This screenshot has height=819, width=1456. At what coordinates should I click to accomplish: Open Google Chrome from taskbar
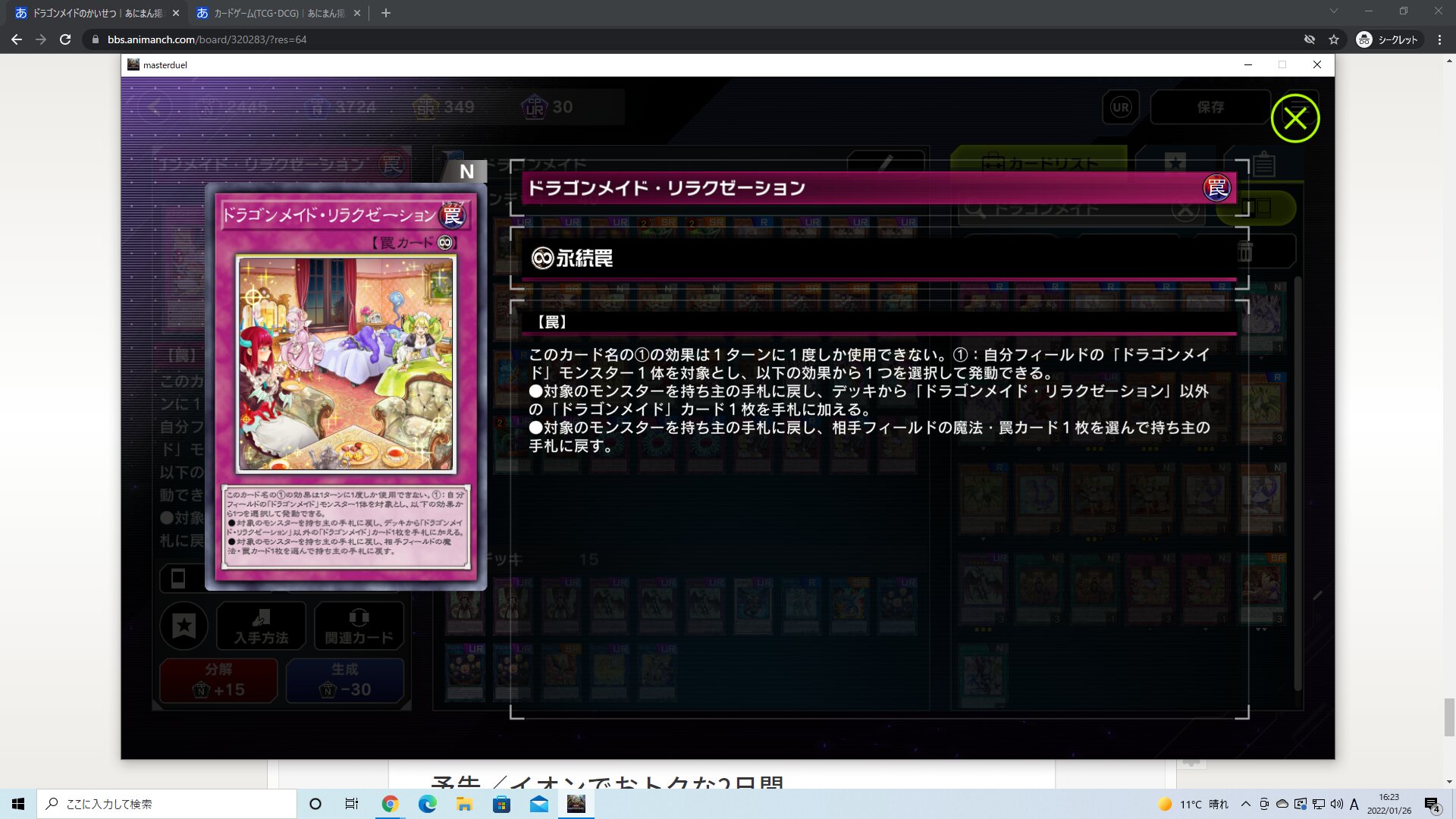(x=390, y=804)
